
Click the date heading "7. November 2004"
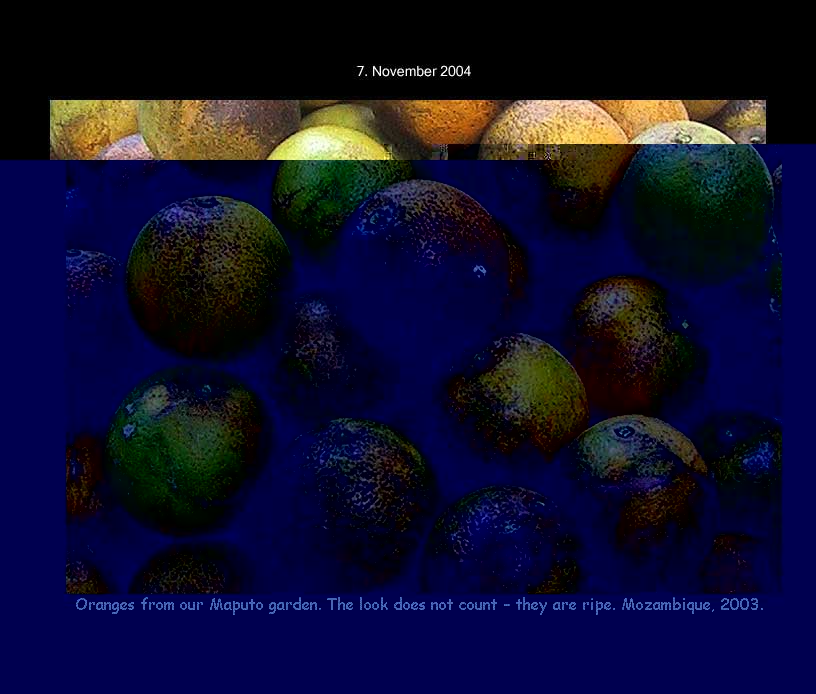(414, 71)
